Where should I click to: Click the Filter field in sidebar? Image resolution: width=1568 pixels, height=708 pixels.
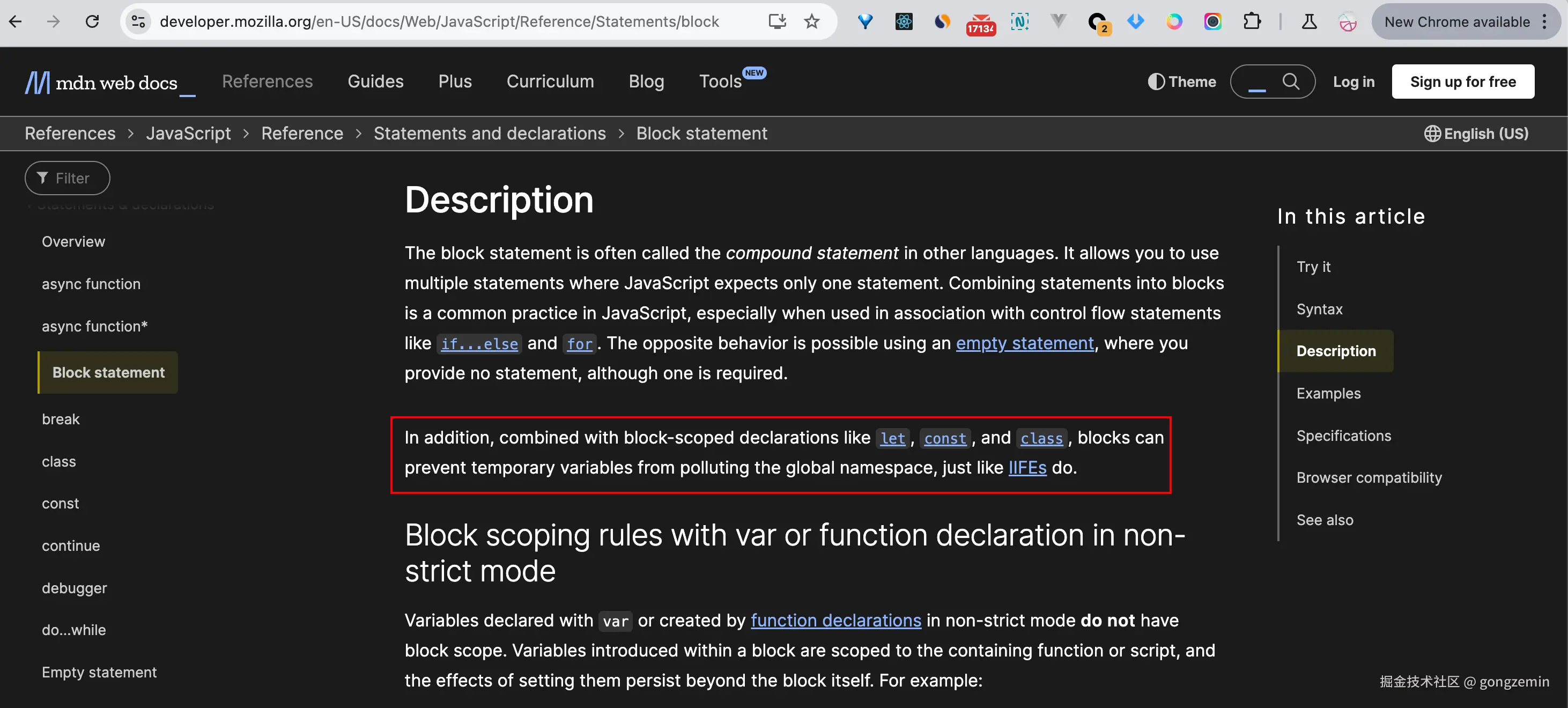point(67,179)
